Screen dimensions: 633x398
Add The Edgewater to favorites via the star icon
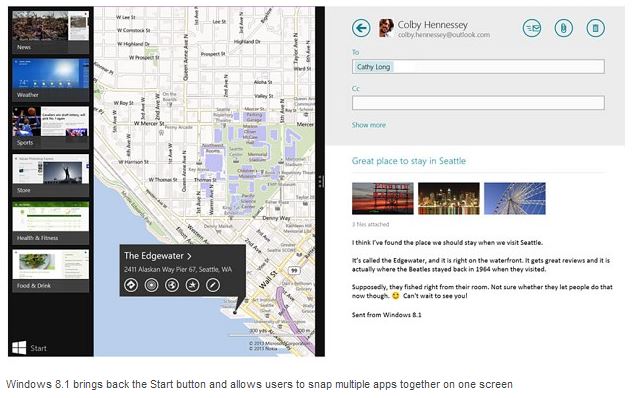[x=193, y=285]
